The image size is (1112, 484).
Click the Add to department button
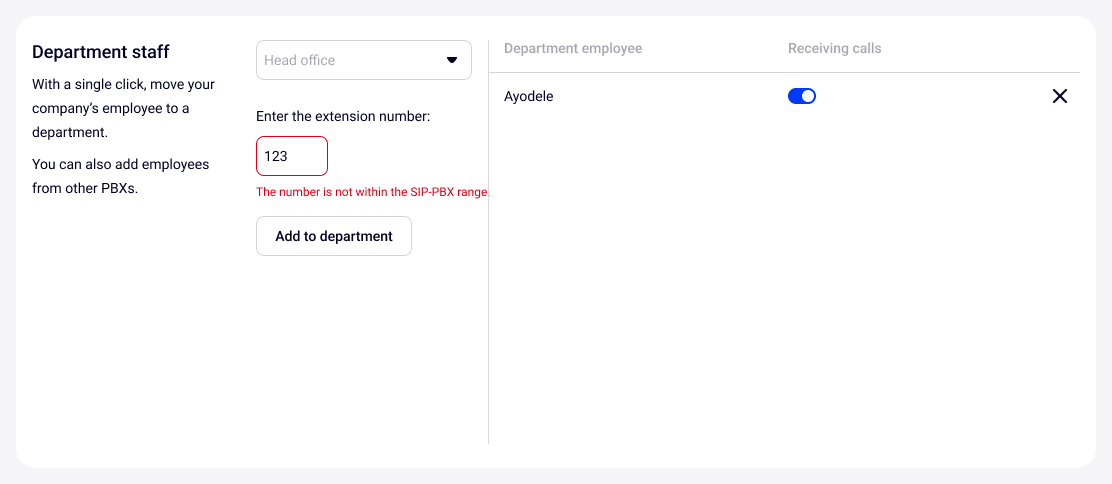click(334, 236)
